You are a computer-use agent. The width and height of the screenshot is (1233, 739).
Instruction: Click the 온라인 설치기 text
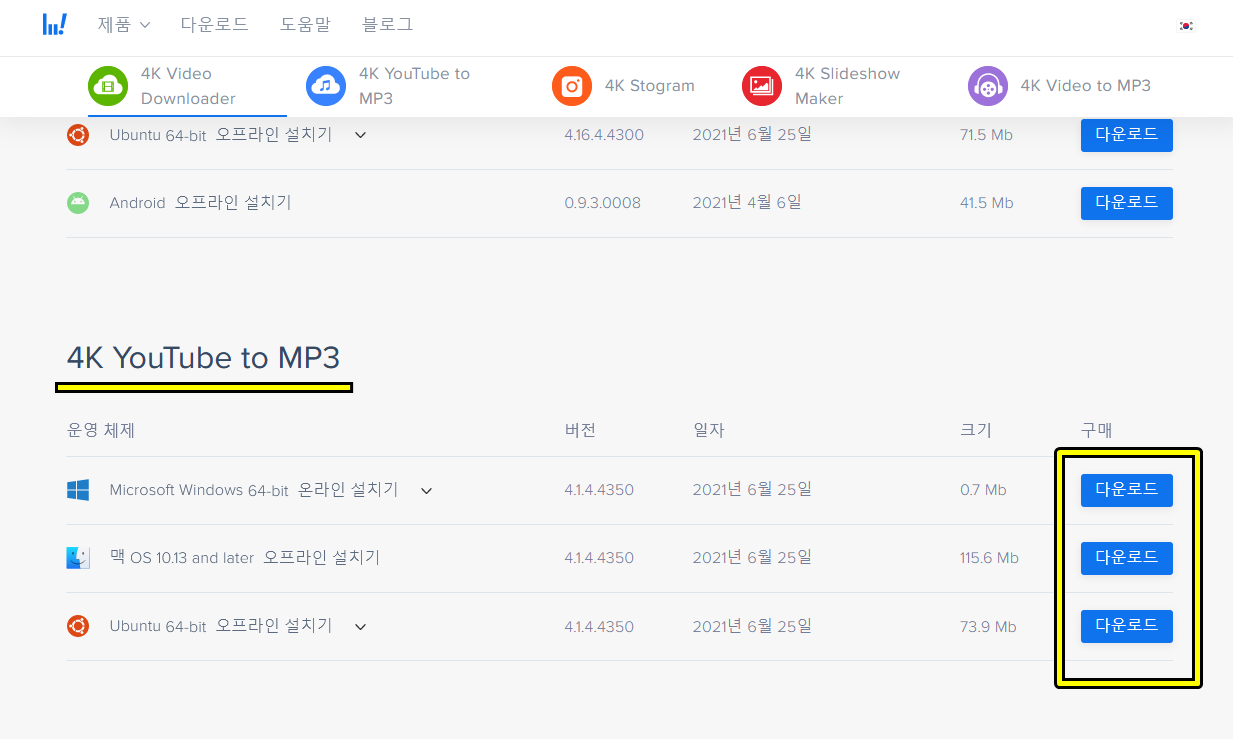pos(348,490)
